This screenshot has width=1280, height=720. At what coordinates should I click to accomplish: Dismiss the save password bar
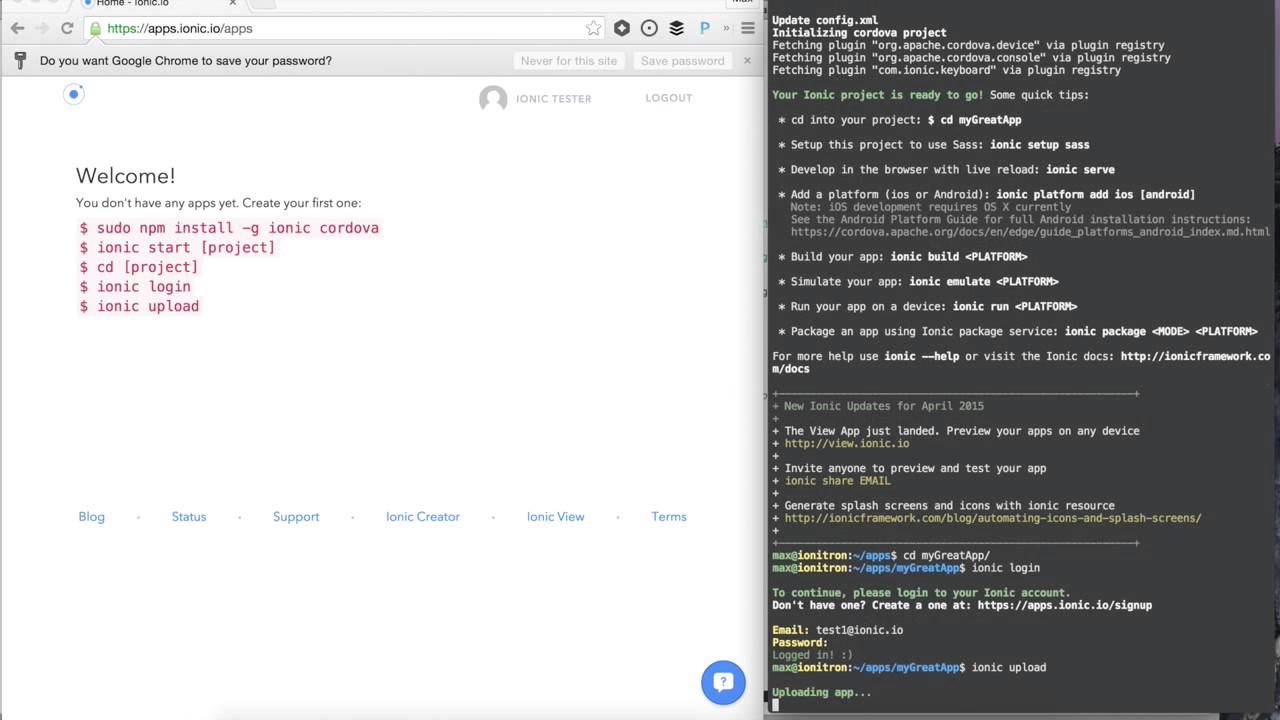tap(746, 60)
